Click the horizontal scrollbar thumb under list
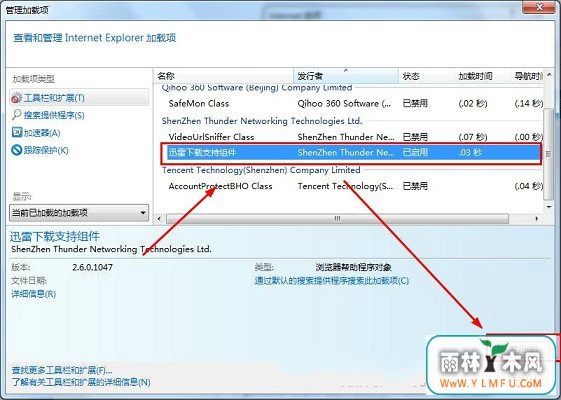 [x=337, y=219]
